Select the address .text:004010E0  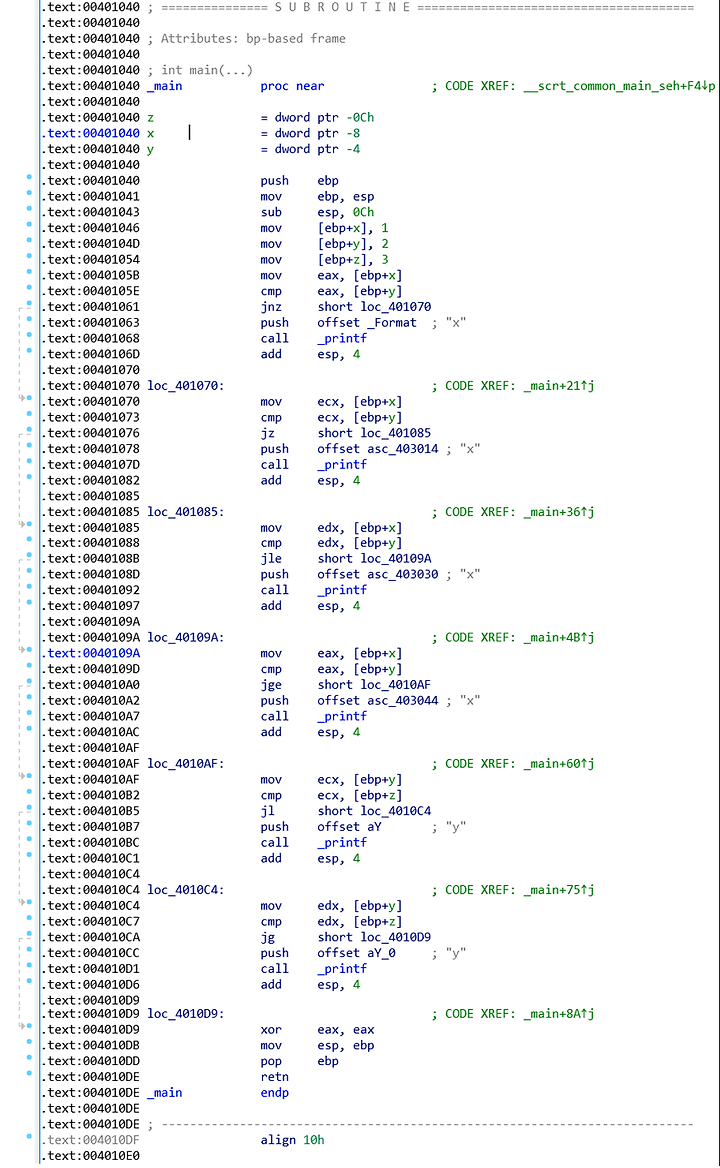click(91, 1156)
